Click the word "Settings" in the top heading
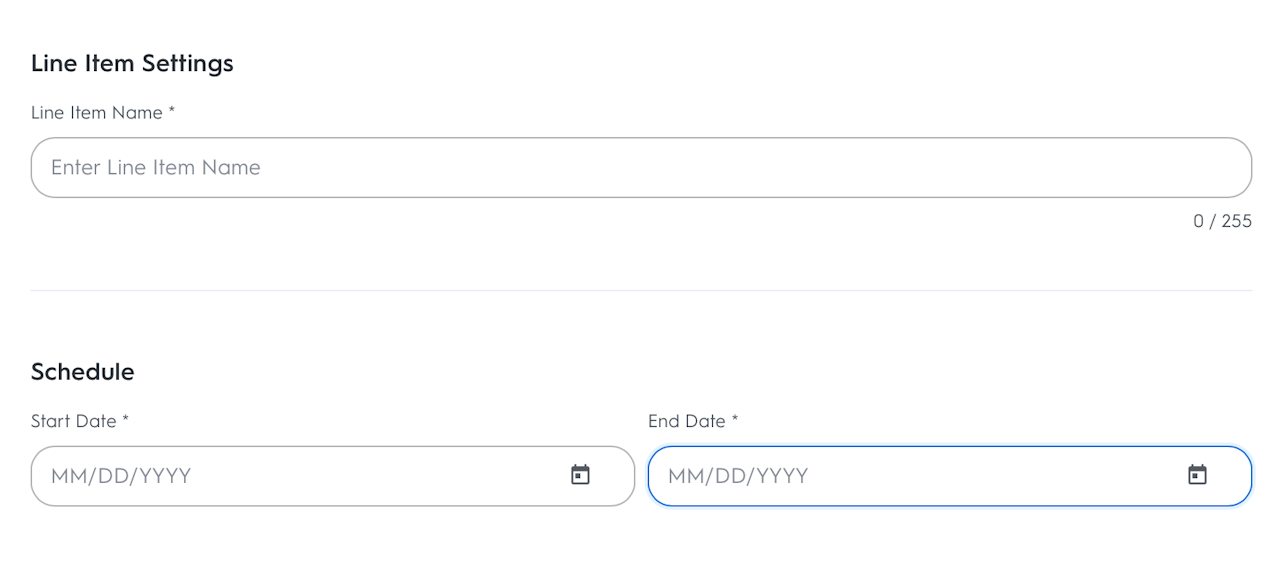This screenshot has height=567, width=1280. pyautogui.click(x=187, y=63)
